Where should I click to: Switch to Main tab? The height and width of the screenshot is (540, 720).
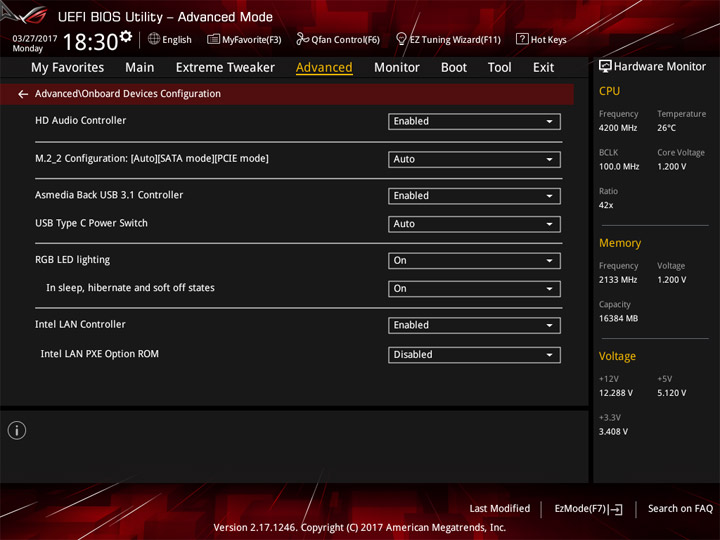[x=140, y=68]
